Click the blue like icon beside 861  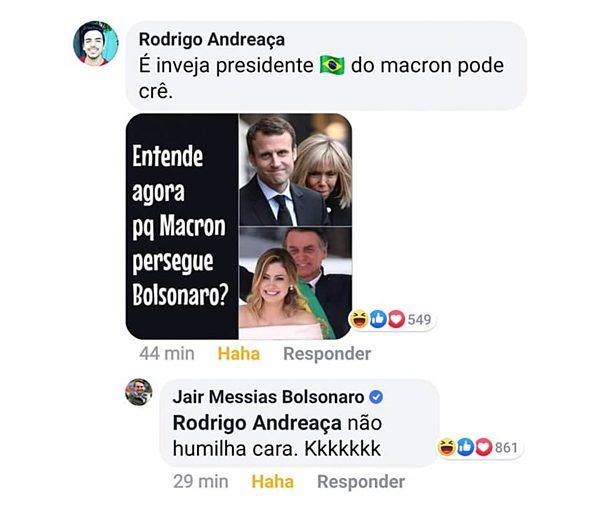465,447
